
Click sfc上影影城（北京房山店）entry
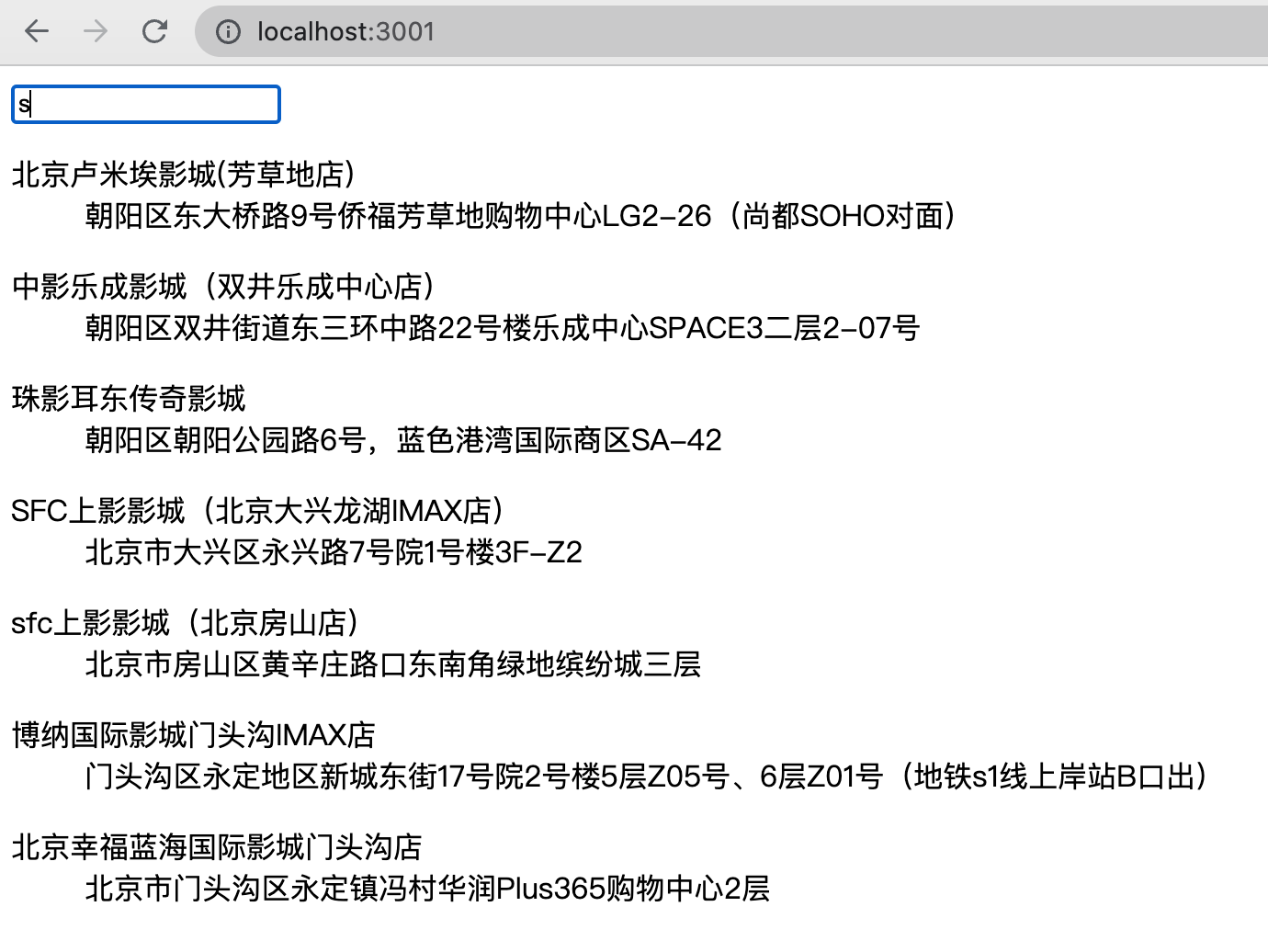[185, 623]
